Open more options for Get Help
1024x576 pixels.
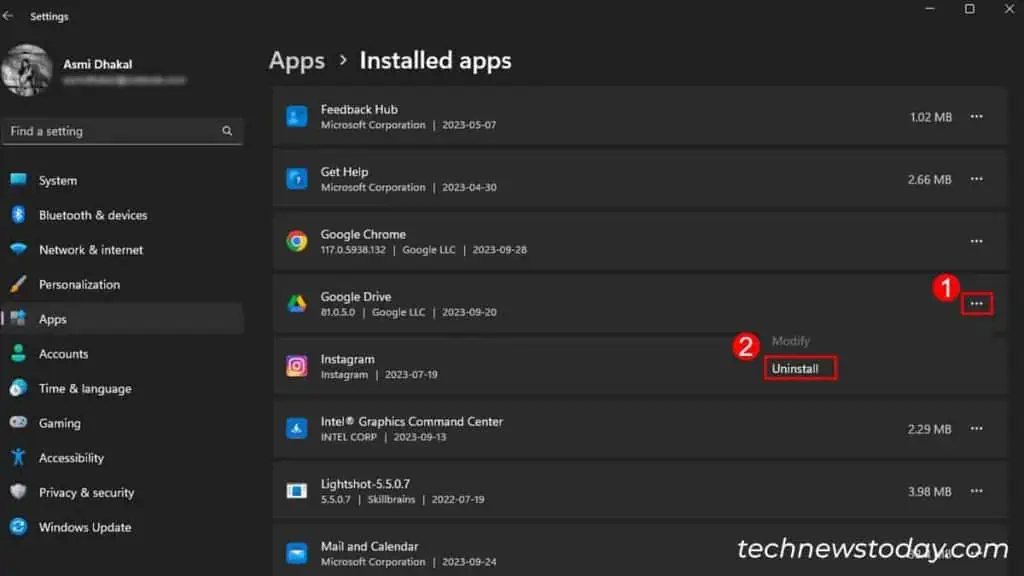(x=976, y=179)
